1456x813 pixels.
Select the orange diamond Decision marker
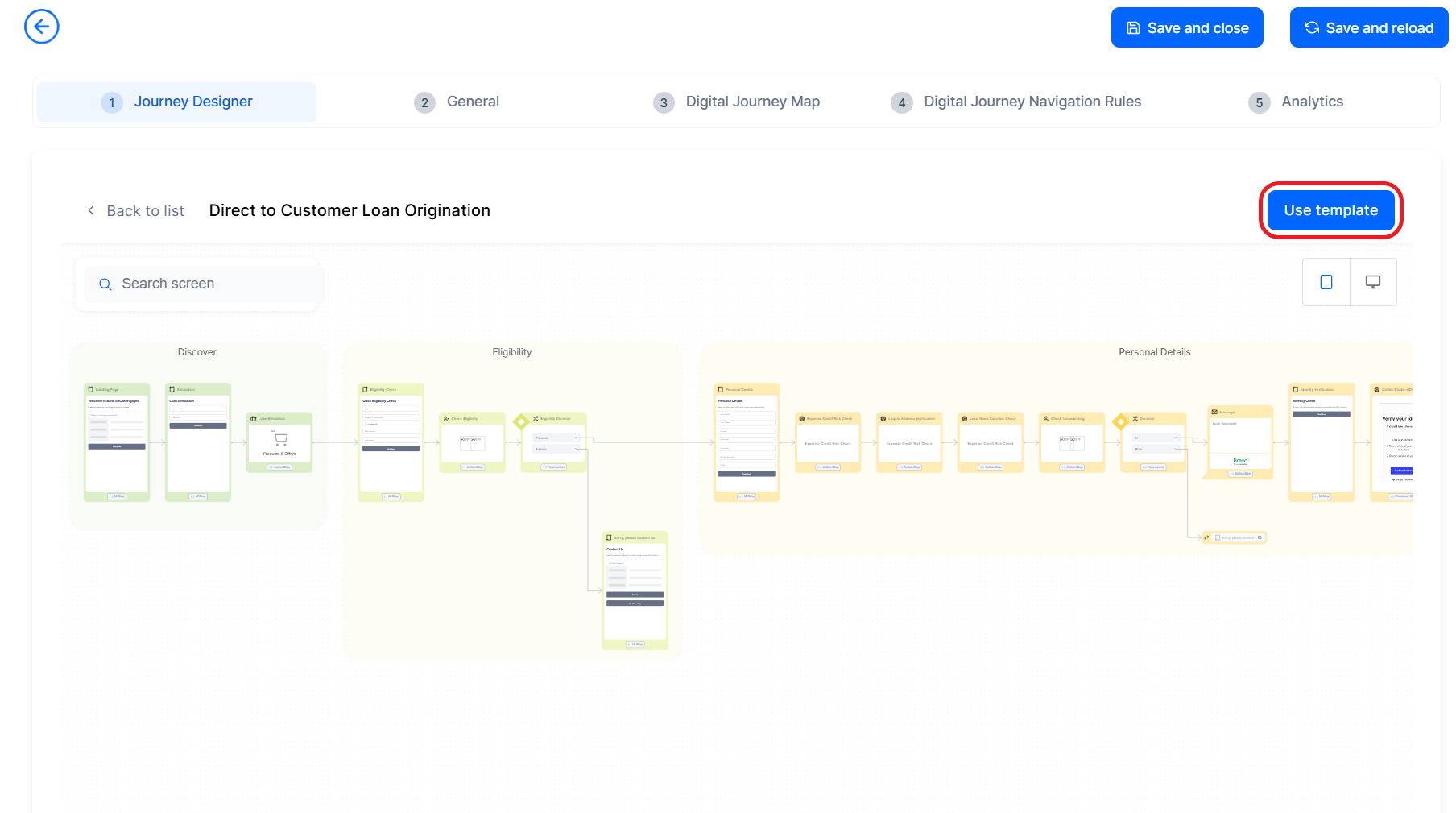(1120, 421)
